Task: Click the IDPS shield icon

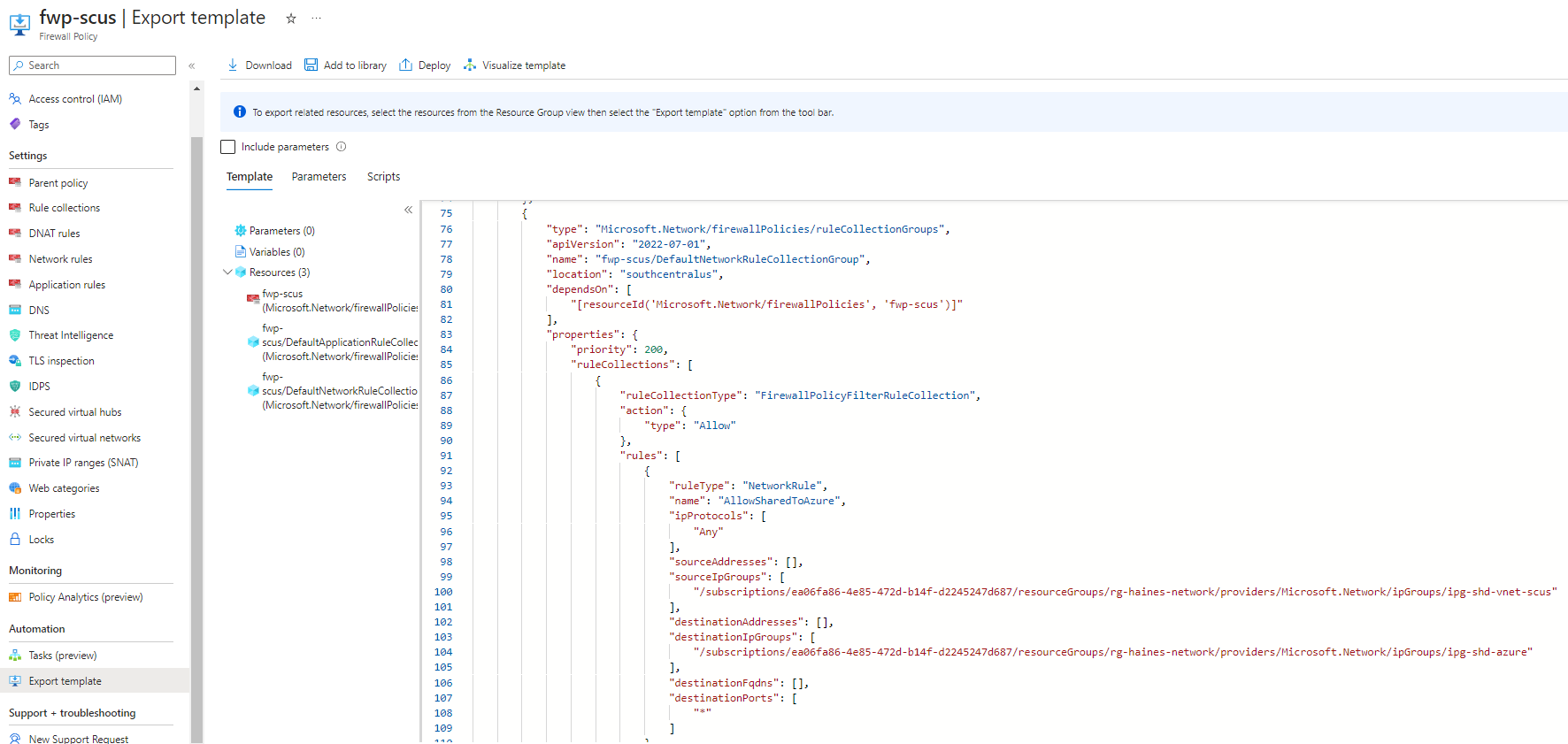Action: click(15, 386)
